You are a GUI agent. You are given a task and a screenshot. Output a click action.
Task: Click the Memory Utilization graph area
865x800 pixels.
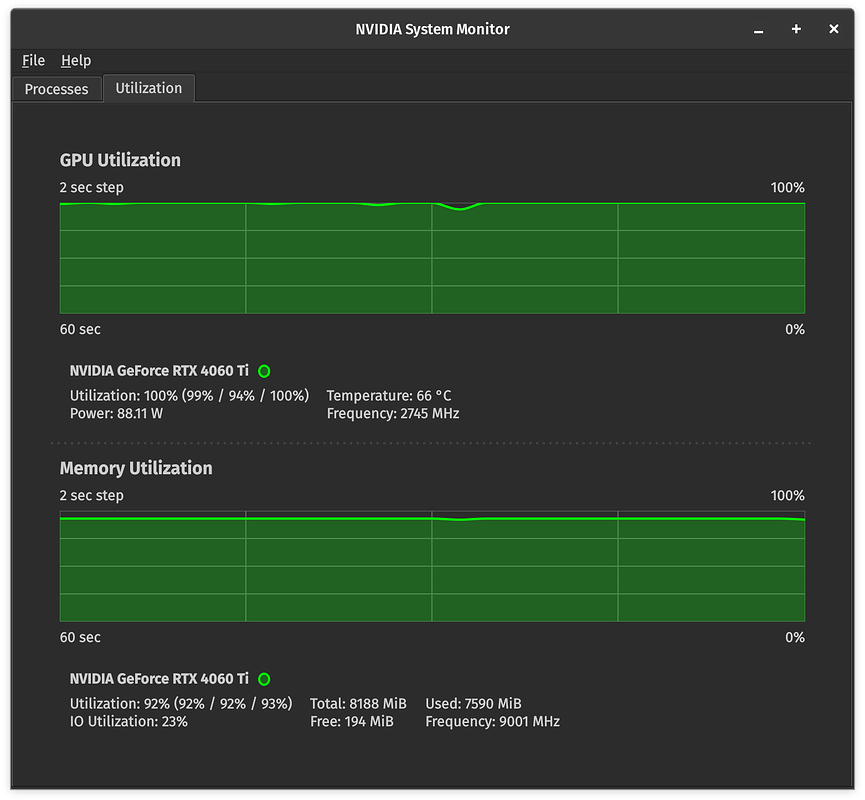(432, 566)
